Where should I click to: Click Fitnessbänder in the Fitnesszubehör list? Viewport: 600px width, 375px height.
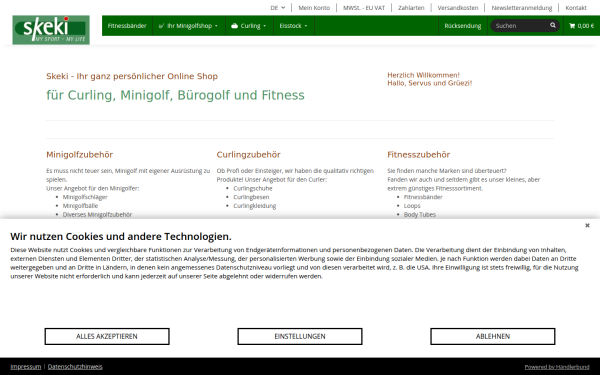[x=423, y=197]
